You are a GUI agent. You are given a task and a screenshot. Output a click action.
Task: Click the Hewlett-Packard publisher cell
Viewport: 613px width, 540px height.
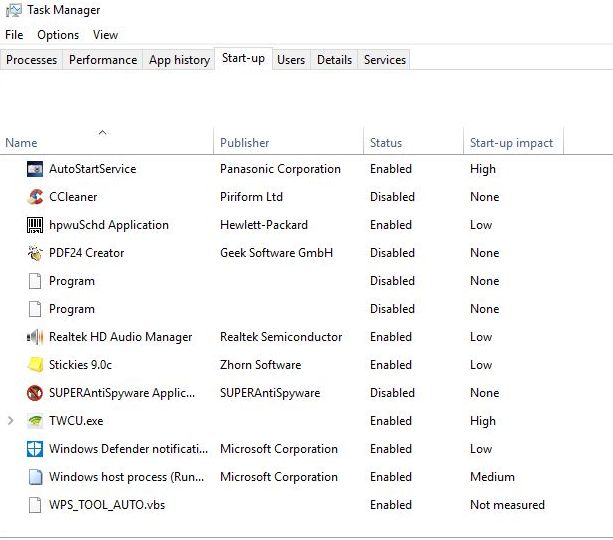point(264,225)
